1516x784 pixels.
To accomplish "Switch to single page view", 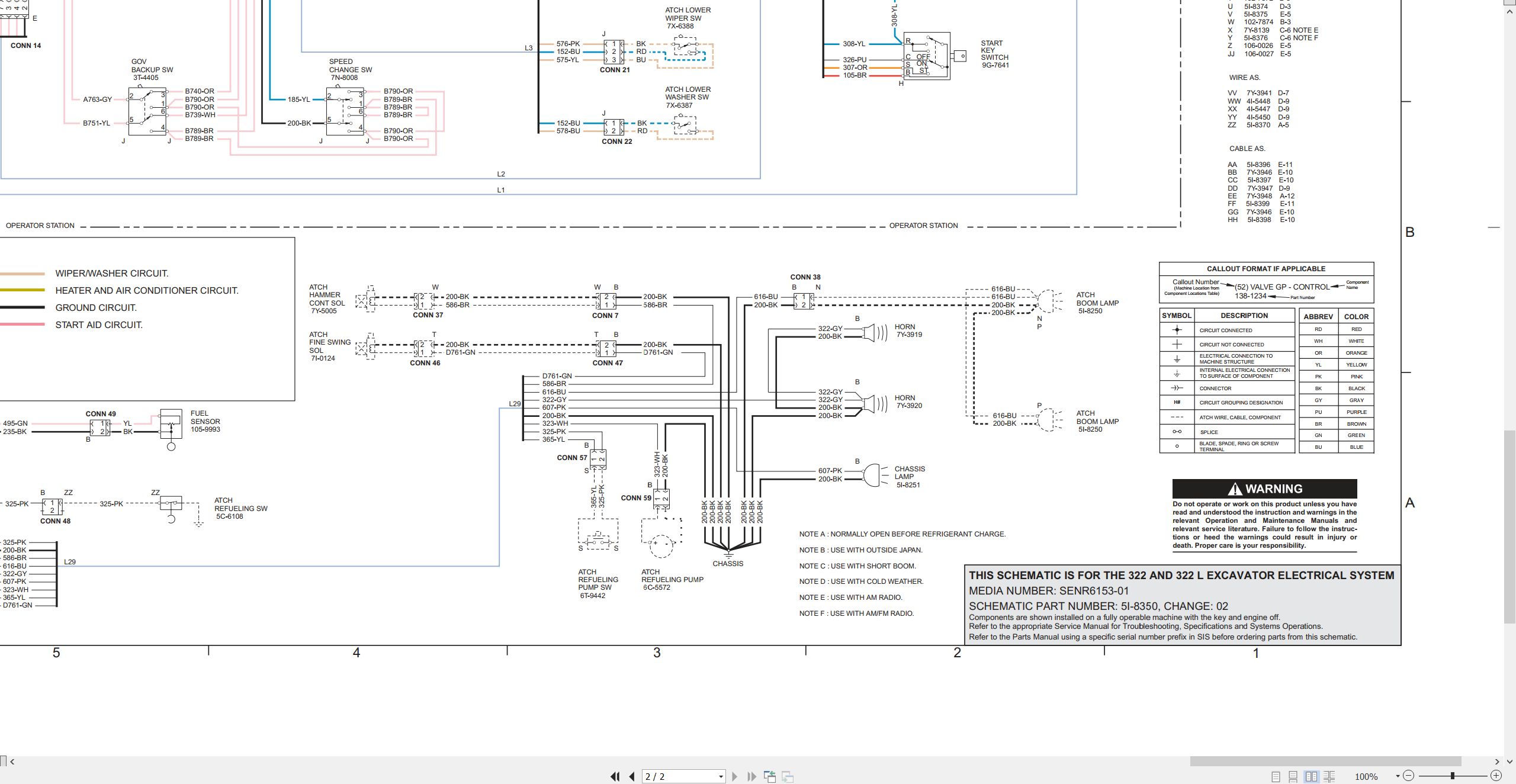I will pyautogui.click(x=1276, y=776).
